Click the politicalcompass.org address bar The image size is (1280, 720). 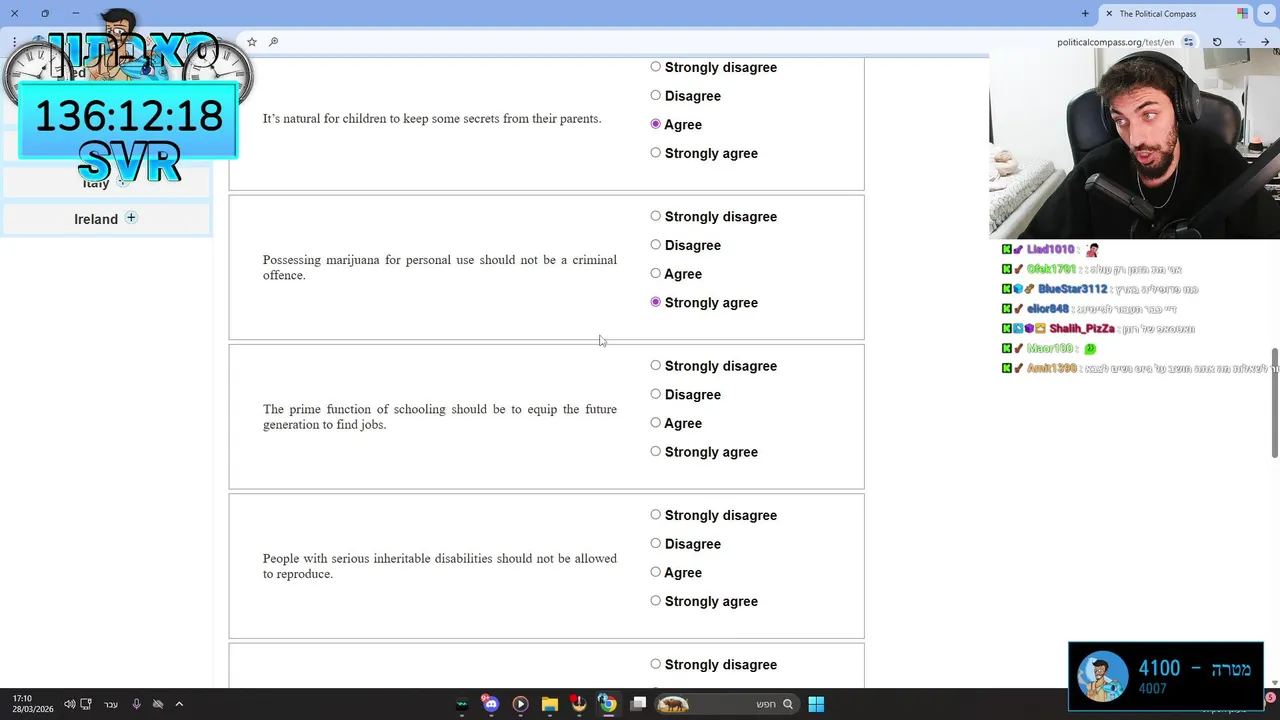pos(1115,42)
